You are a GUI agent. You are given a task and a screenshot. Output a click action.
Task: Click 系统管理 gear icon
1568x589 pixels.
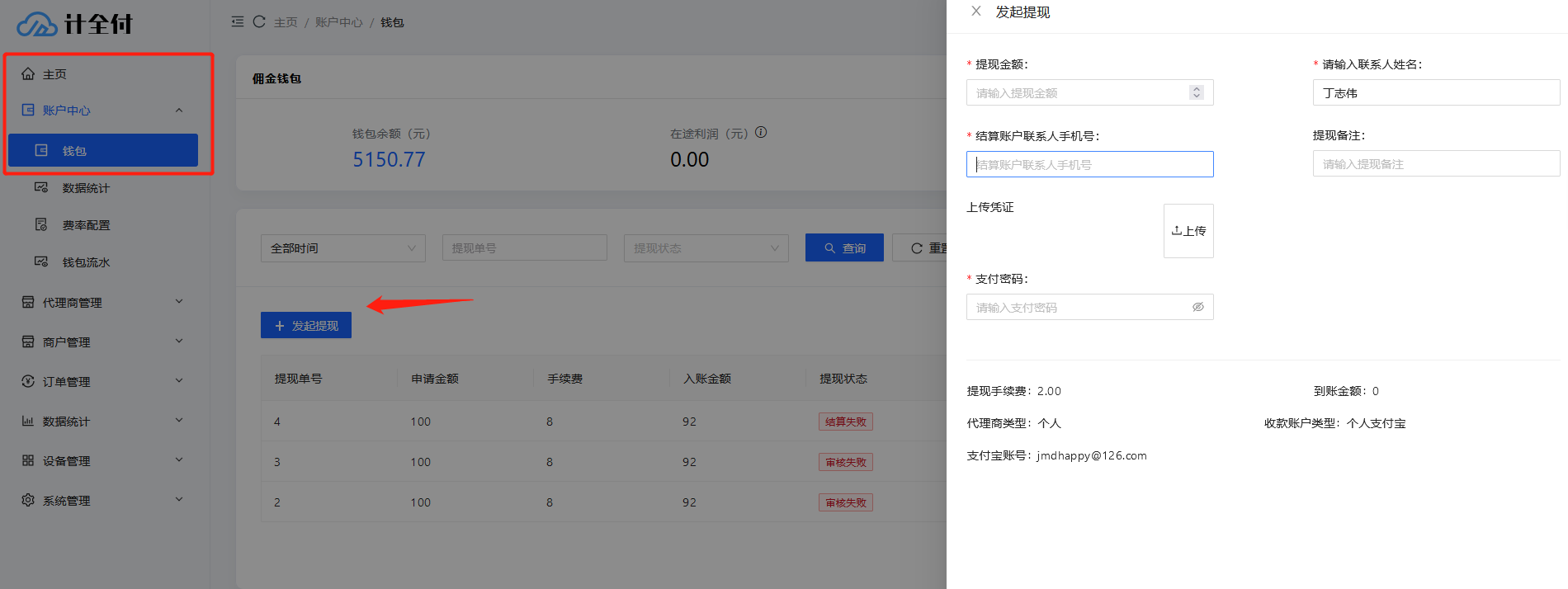pos(28,500)
